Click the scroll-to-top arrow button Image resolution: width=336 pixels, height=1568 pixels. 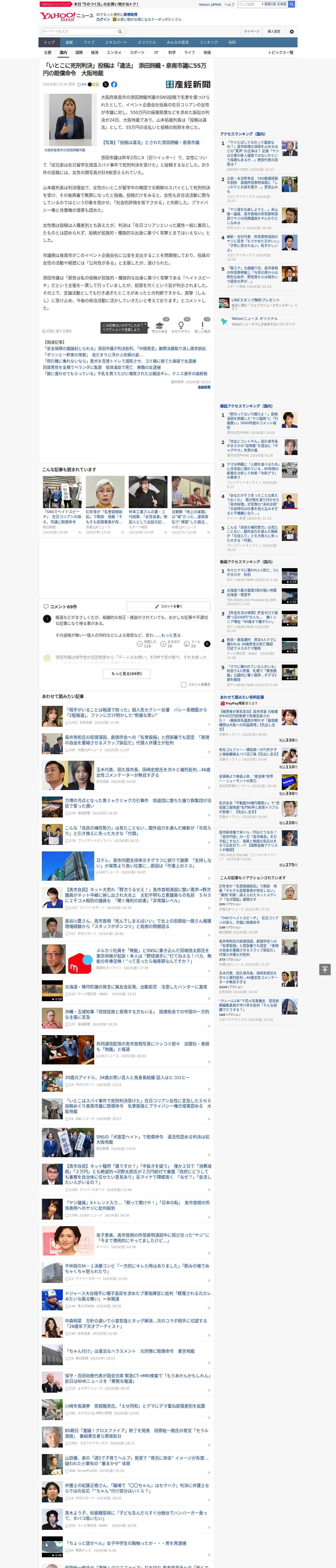325,969
